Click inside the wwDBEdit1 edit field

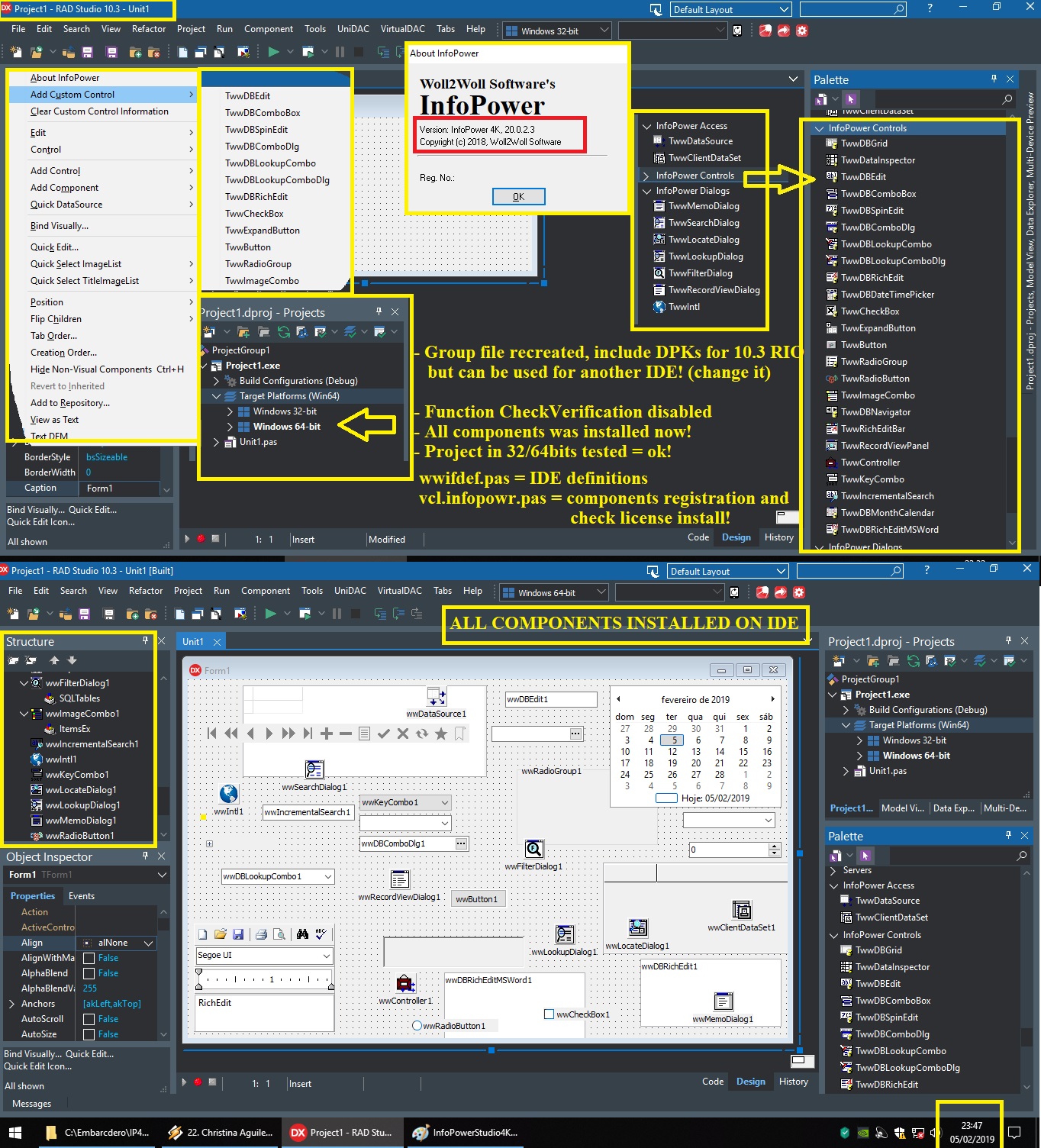click(x=551, y=699)
